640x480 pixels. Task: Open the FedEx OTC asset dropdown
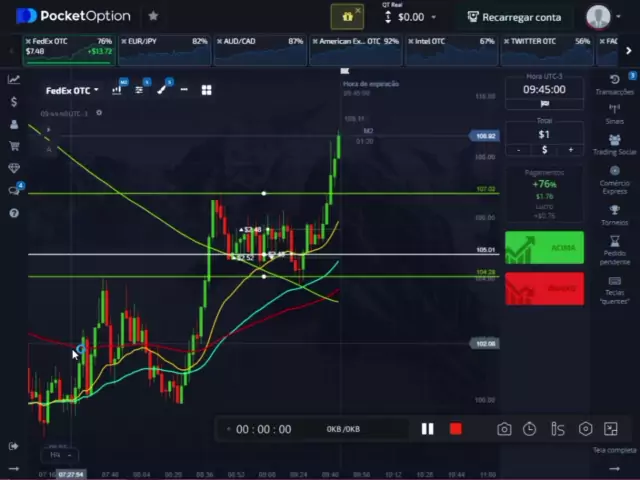click(x=72, y=90)
